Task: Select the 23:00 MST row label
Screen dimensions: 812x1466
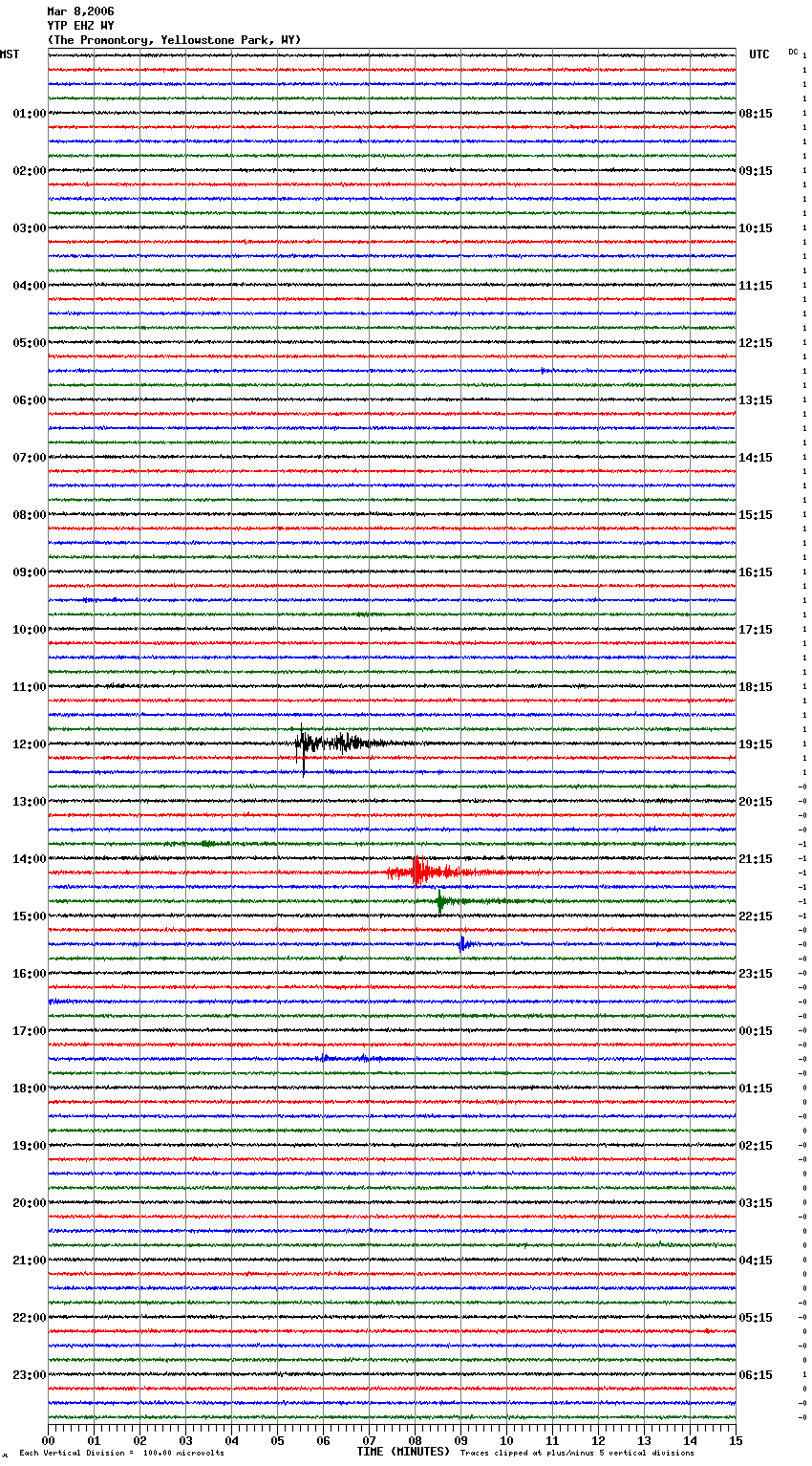Action: 30,1375
